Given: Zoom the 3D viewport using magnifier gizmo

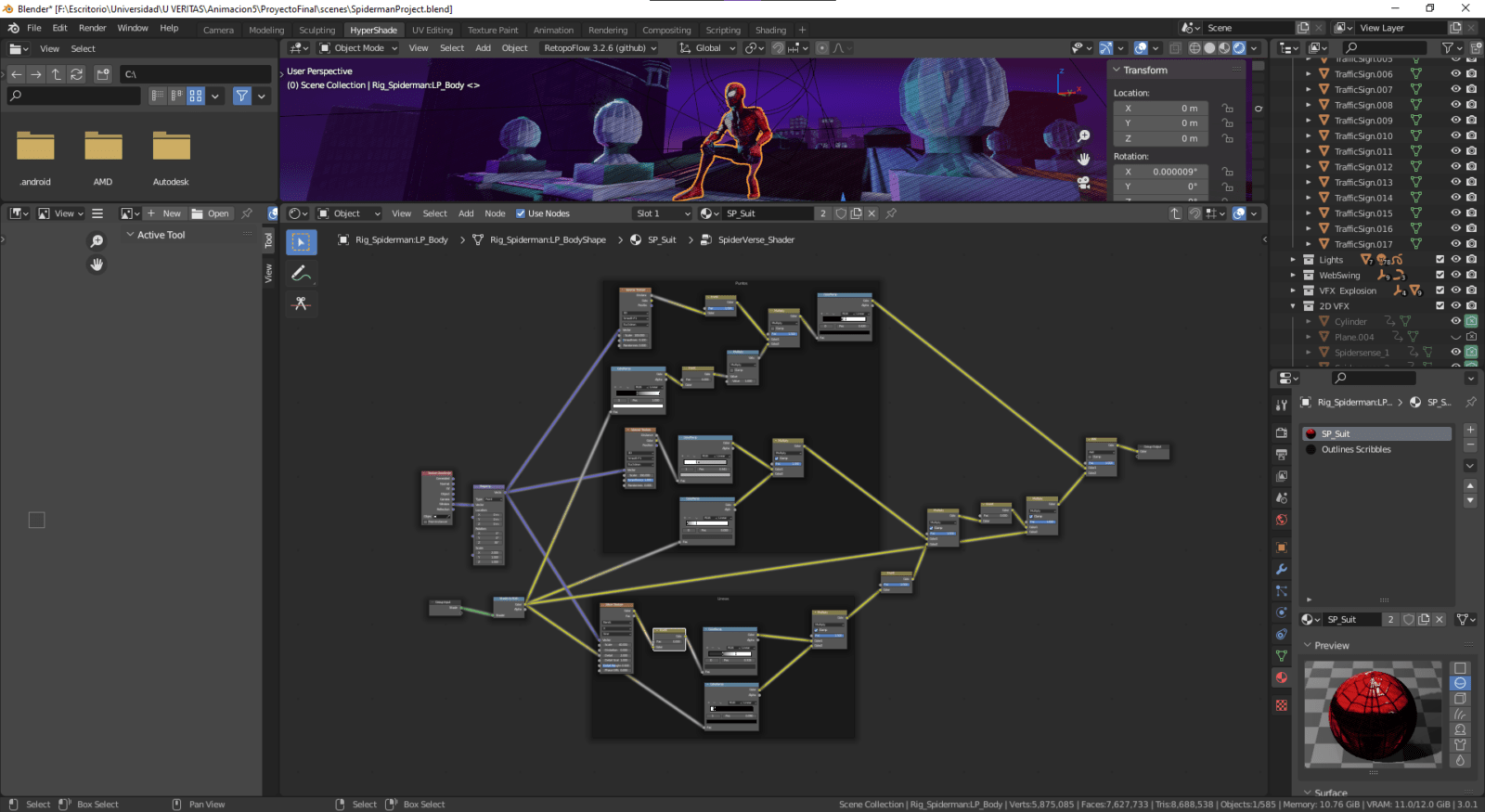Looking at the screenshot, I should 1083,136.
